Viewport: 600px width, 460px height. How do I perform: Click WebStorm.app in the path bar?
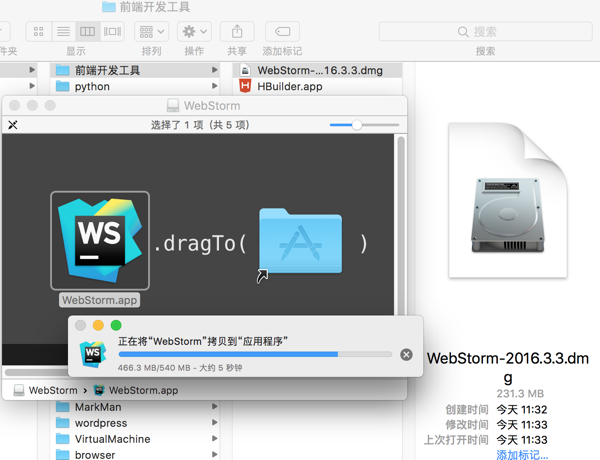(x=136, y=390)
